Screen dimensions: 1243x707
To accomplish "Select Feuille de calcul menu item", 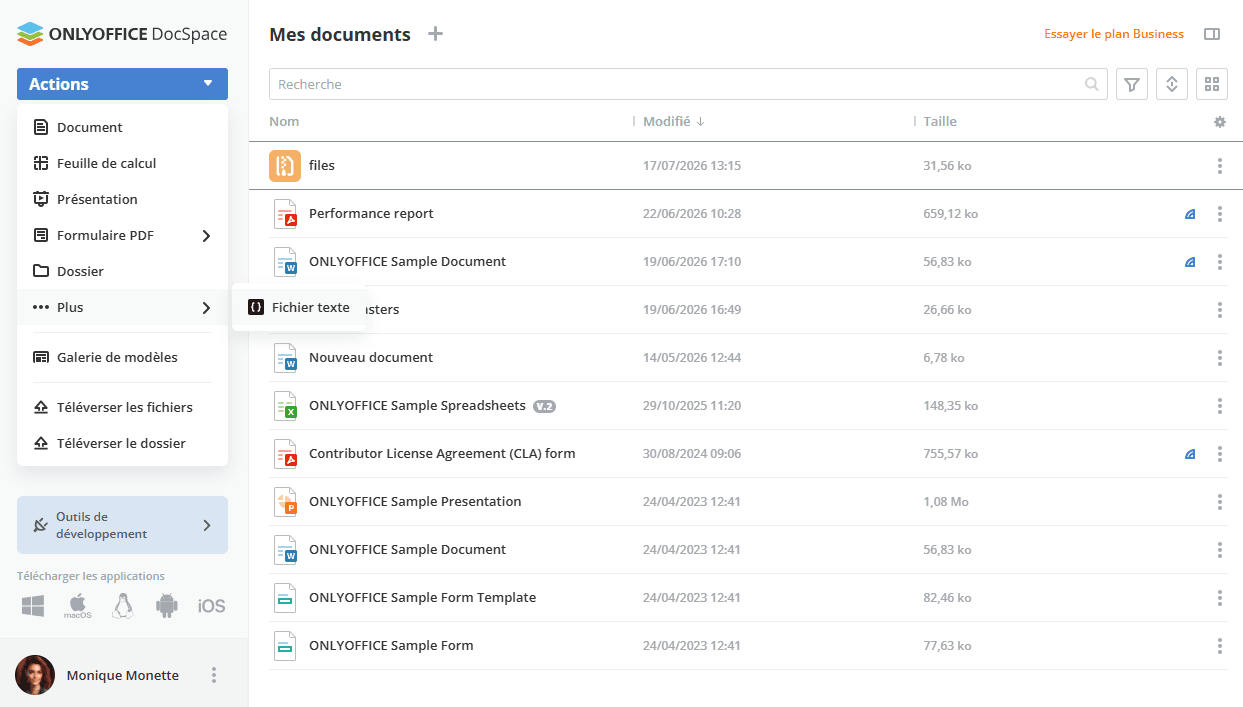I will [x=122, y=163].
